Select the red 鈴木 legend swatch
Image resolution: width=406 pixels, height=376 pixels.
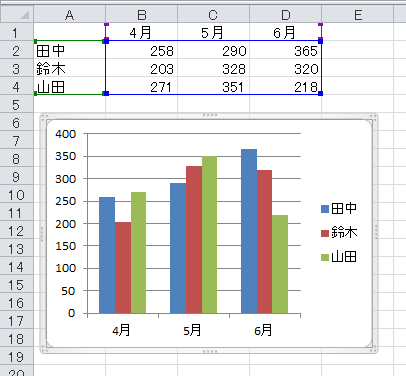tap(325, 233)
